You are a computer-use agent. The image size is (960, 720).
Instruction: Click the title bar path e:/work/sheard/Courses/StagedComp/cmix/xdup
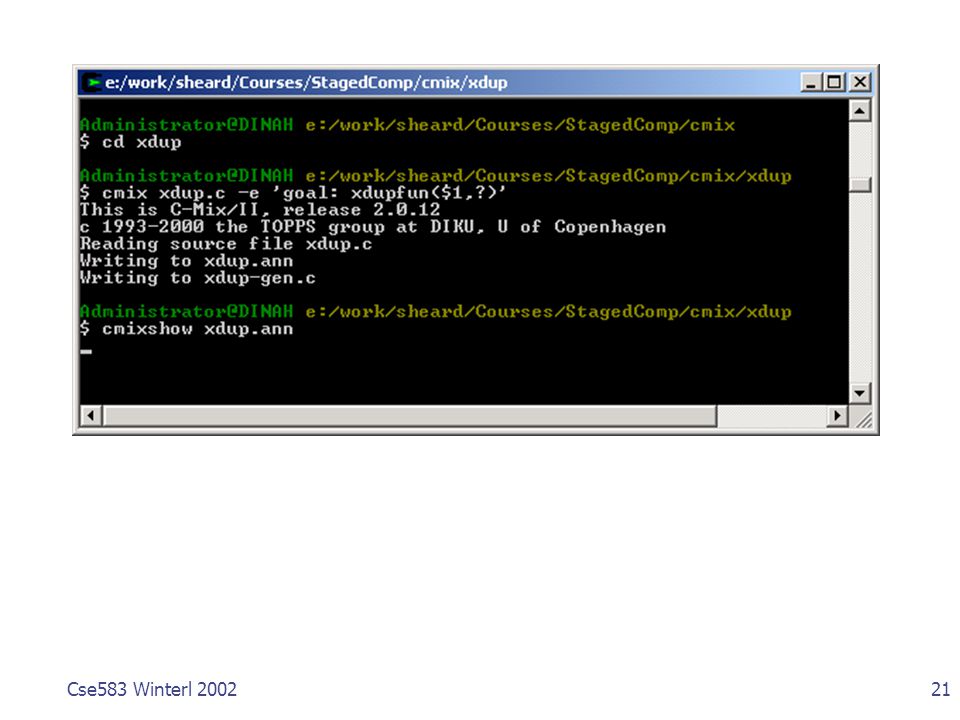tap(306, 82)
